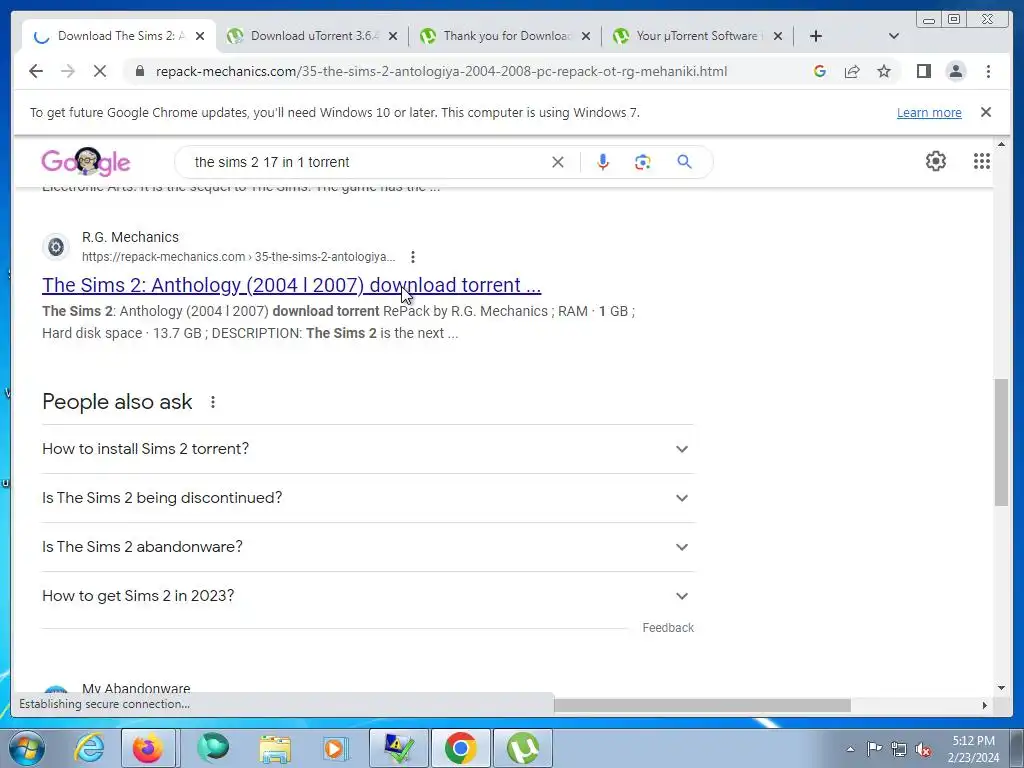Expand How to get Sims 2 in 2023?
Viewport: 1024px width, 768px height.
click(x=368, y=596)
